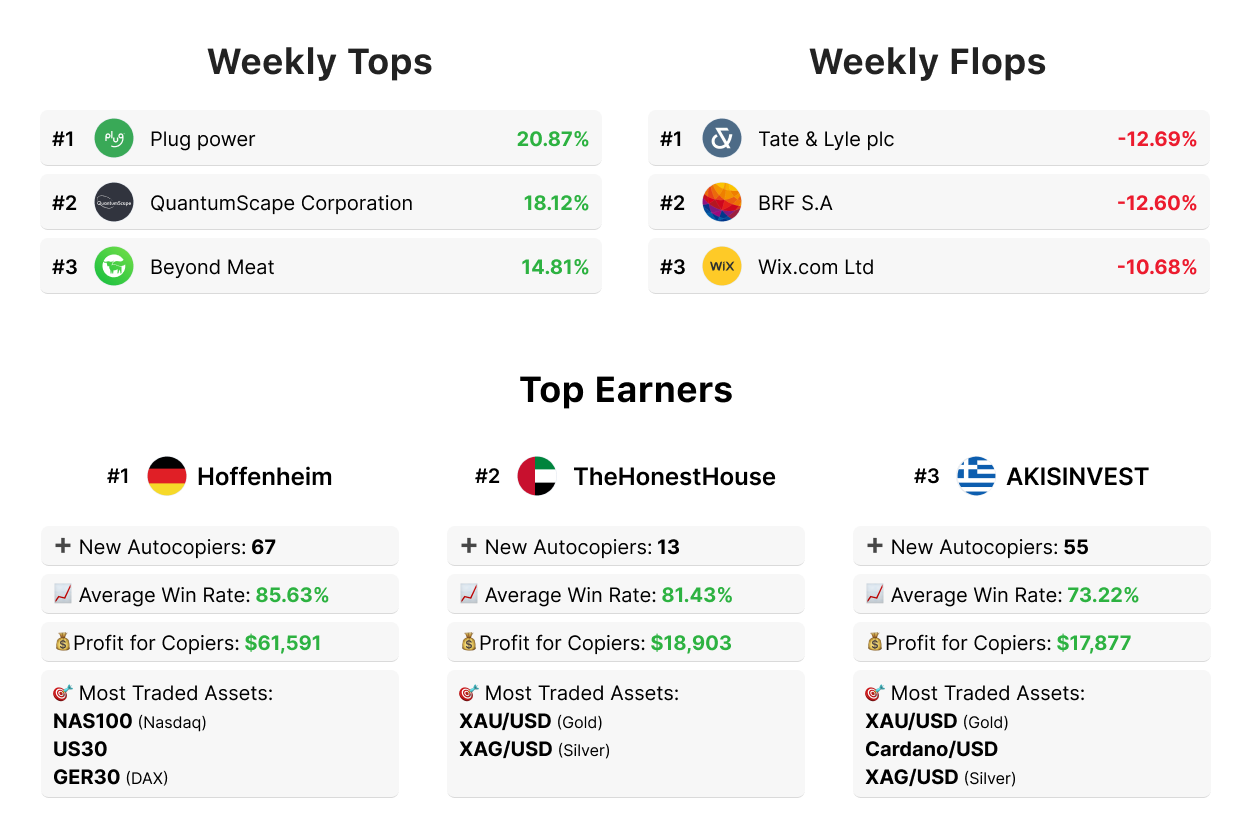Click the Wix.com yellow logo
Viewport: 1252px width, 838px height.
(x=722, y=267)
